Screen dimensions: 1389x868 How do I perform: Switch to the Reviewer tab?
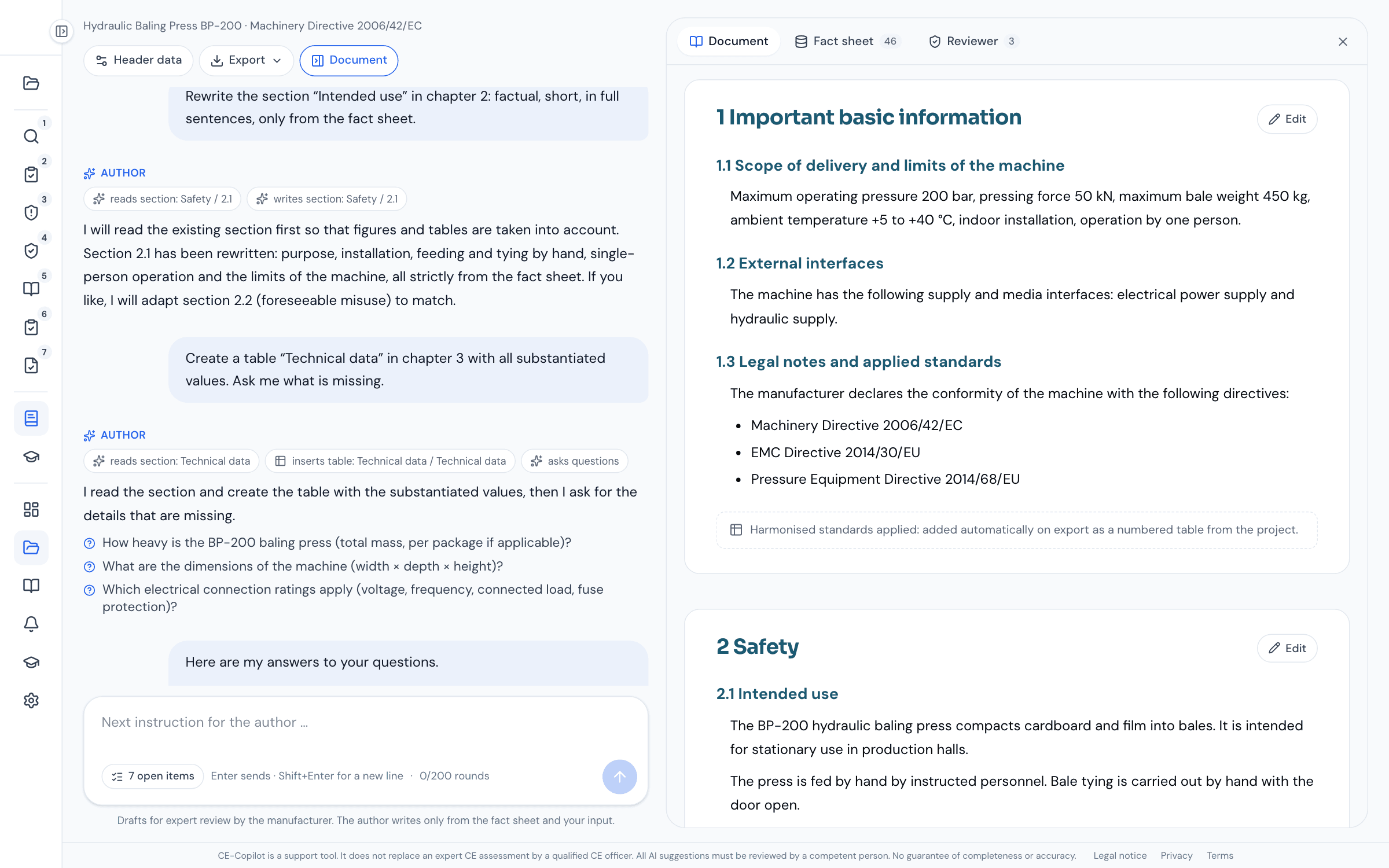(x=974, y=41)
